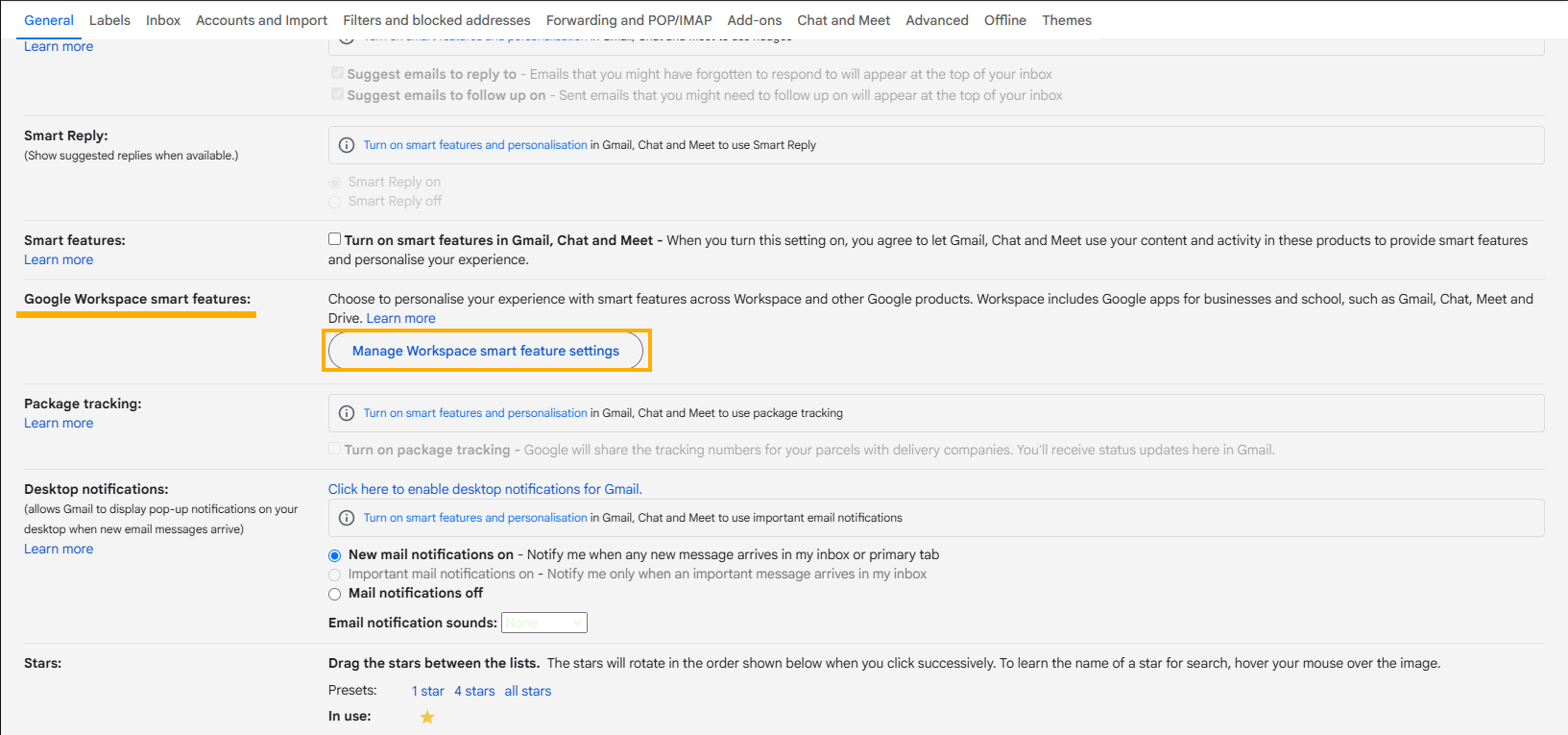
Task: Choose the 4 stars preset
Action: pyautogui.click(x=474, y=691)
